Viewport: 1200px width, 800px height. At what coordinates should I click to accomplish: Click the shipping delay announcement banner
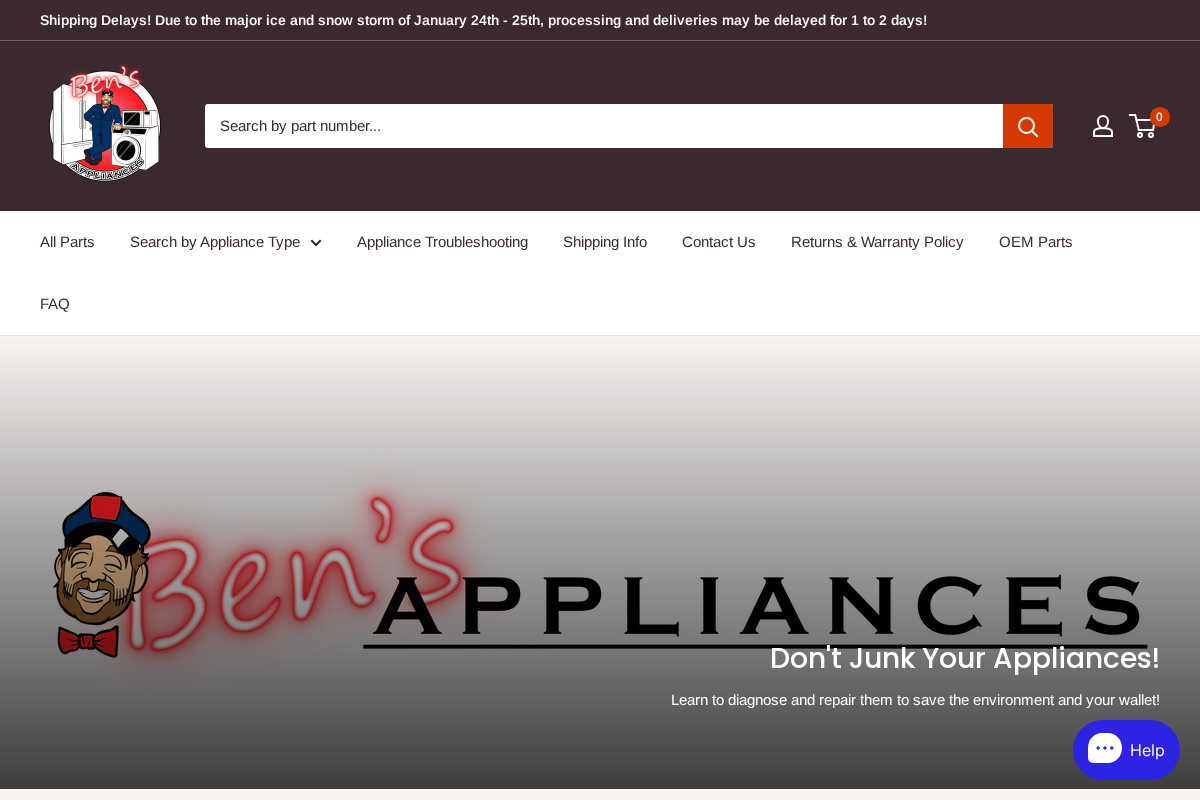483,19
